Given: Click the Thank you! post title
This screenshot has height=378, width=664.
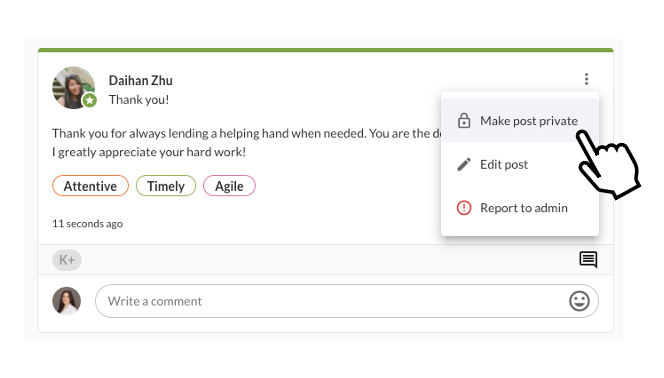Looking at the screenshot, I should click(x=139, y=100).
